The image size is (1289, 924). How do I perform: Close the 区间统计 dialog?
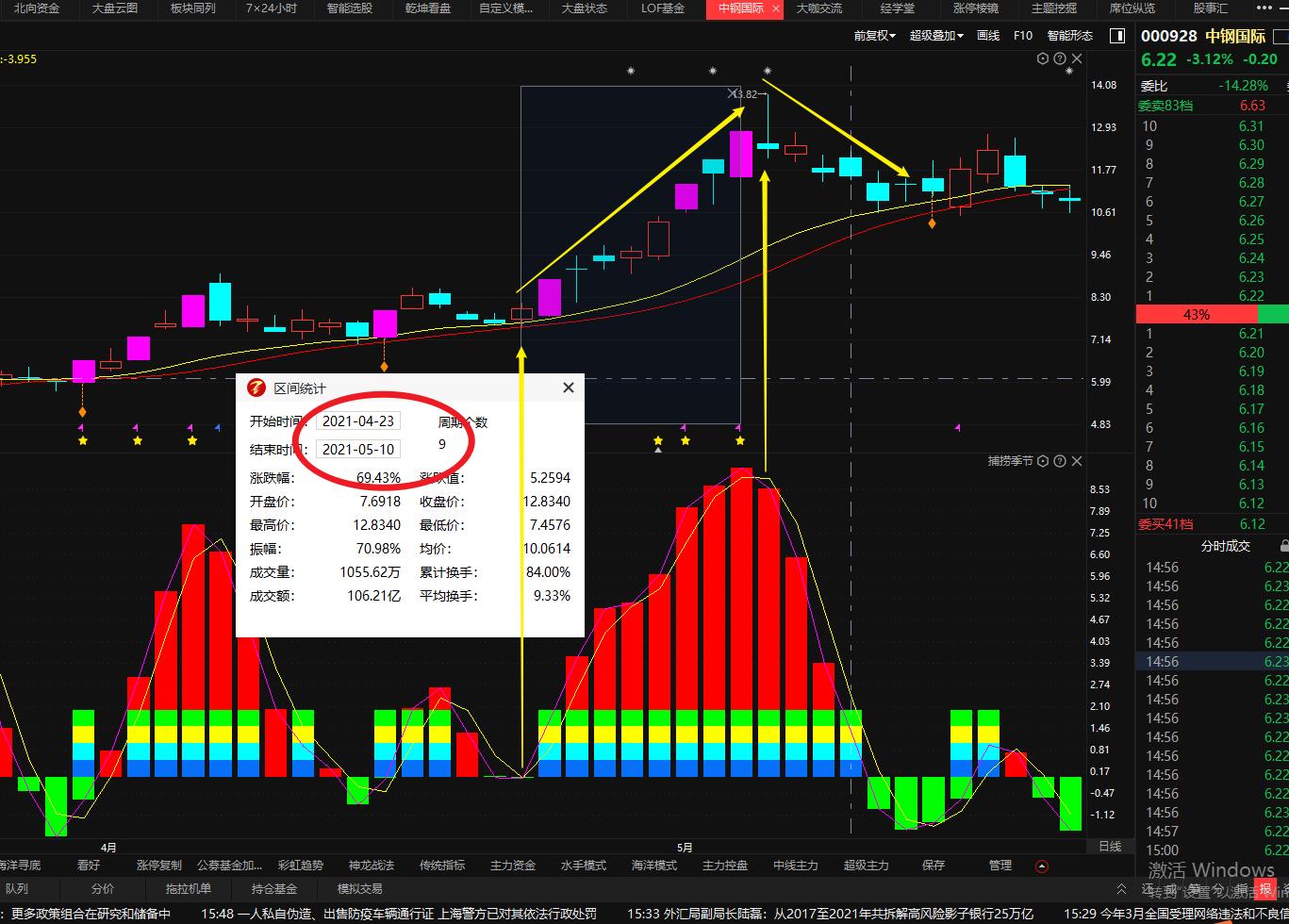click(x=568, y=388)
